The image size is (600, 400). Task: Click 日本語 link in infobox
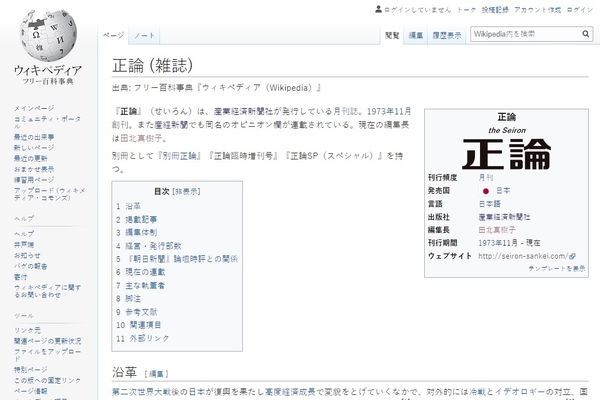coord(489,204)
